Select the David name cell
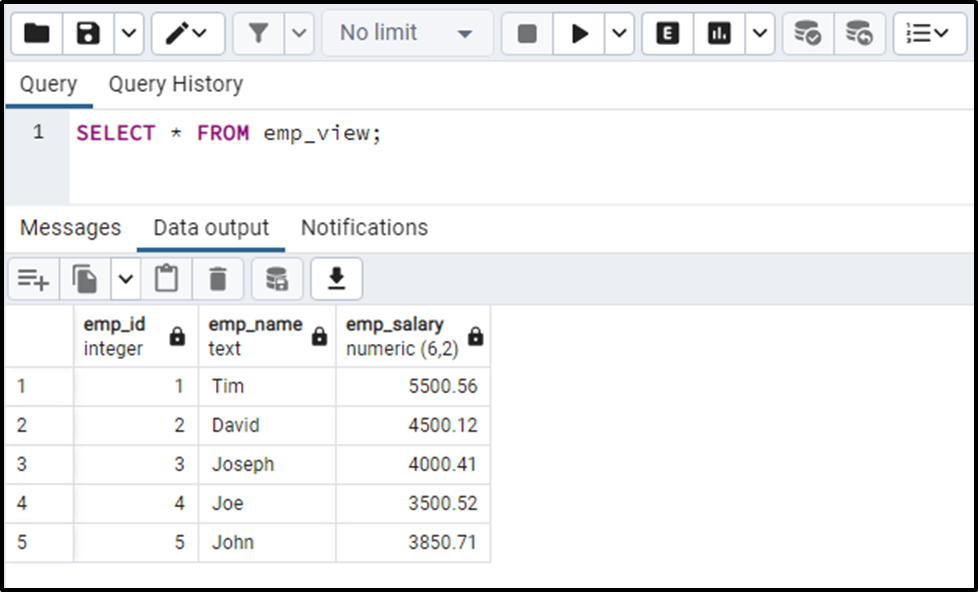The height and width of the screenshot is (592, 978). coord(267,425)
